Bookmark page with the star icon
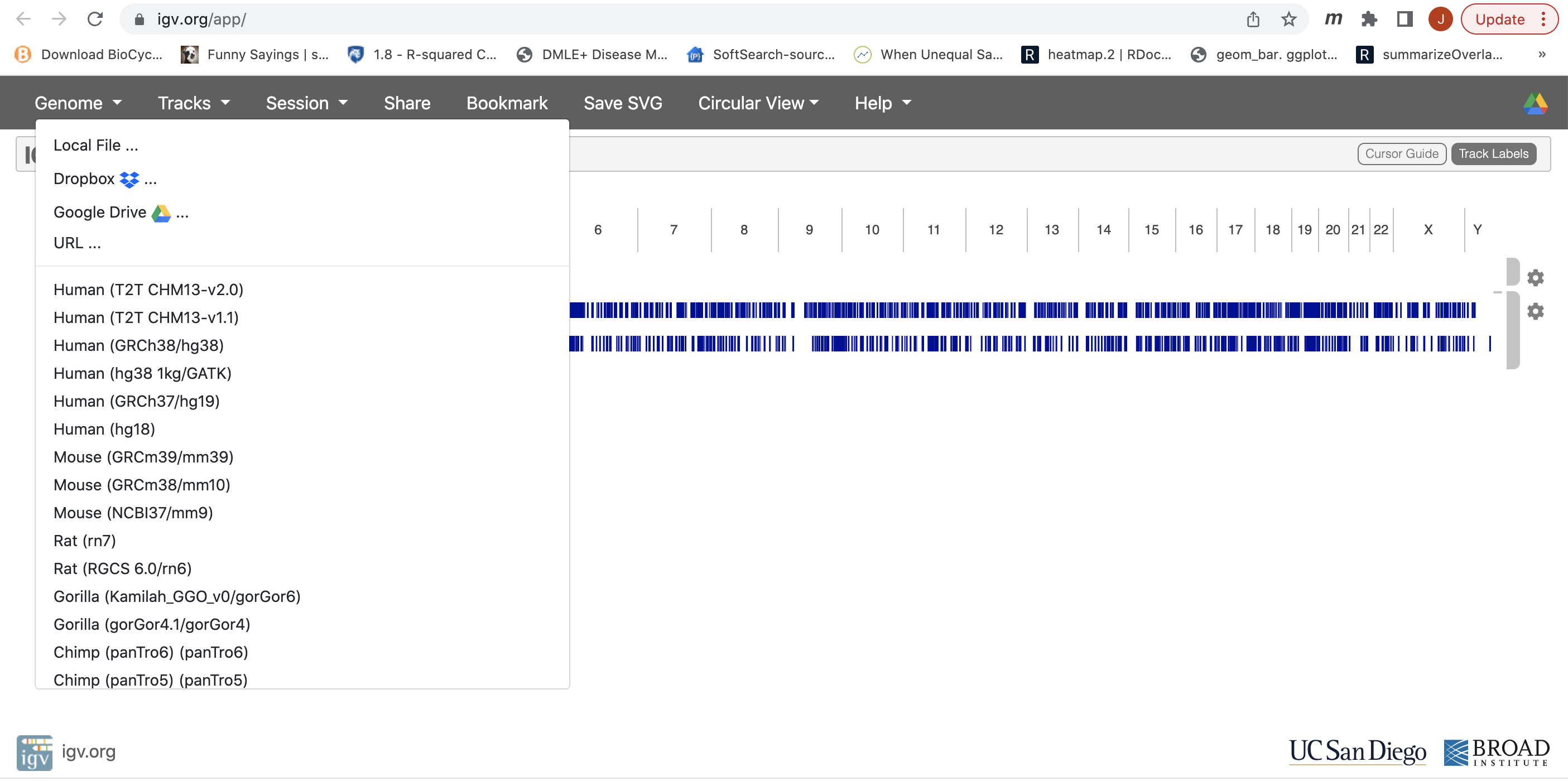This screenshot has height=781, width=1568. 1288,20
